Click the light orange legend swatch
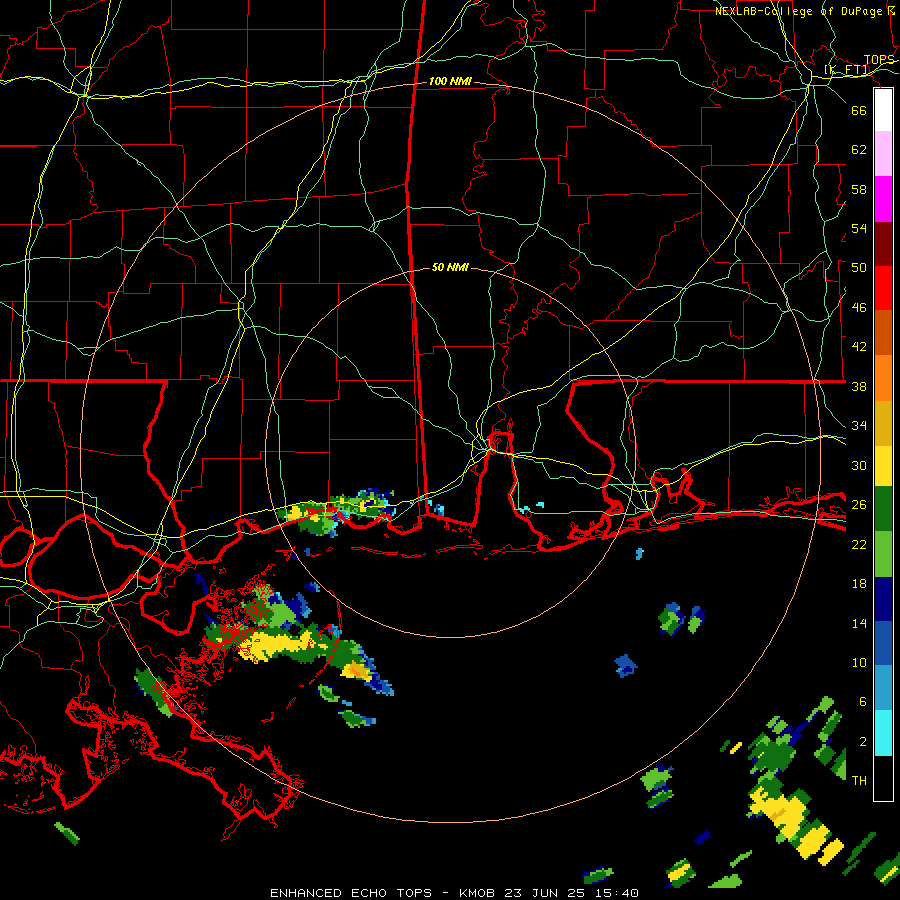The image size is (900, 900). 883,377
